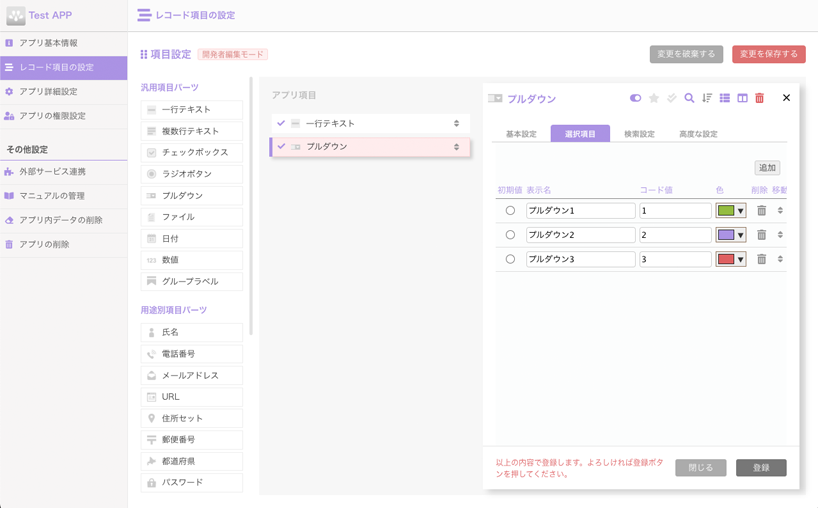Select the 数値 part in the palette
This screenshot has width=818, height=508.
[191, 260]
